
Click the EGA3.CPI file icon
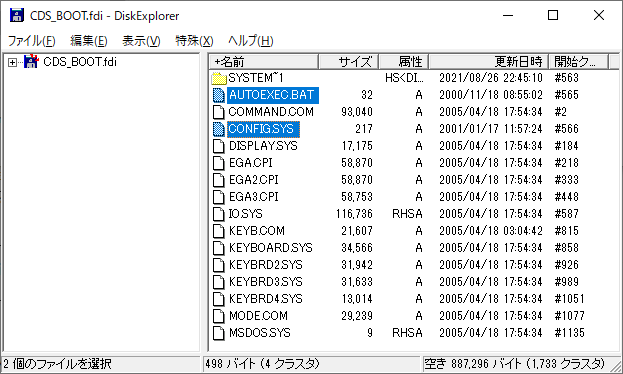click(219, 197)
